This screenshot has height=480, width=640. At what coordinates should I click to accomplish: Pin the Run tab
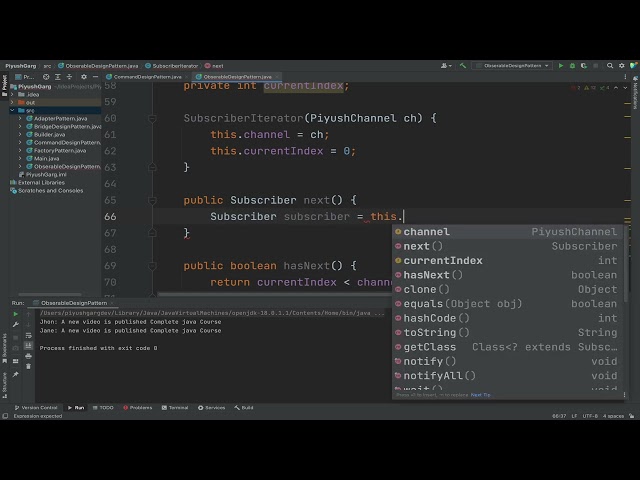(16, 374)
